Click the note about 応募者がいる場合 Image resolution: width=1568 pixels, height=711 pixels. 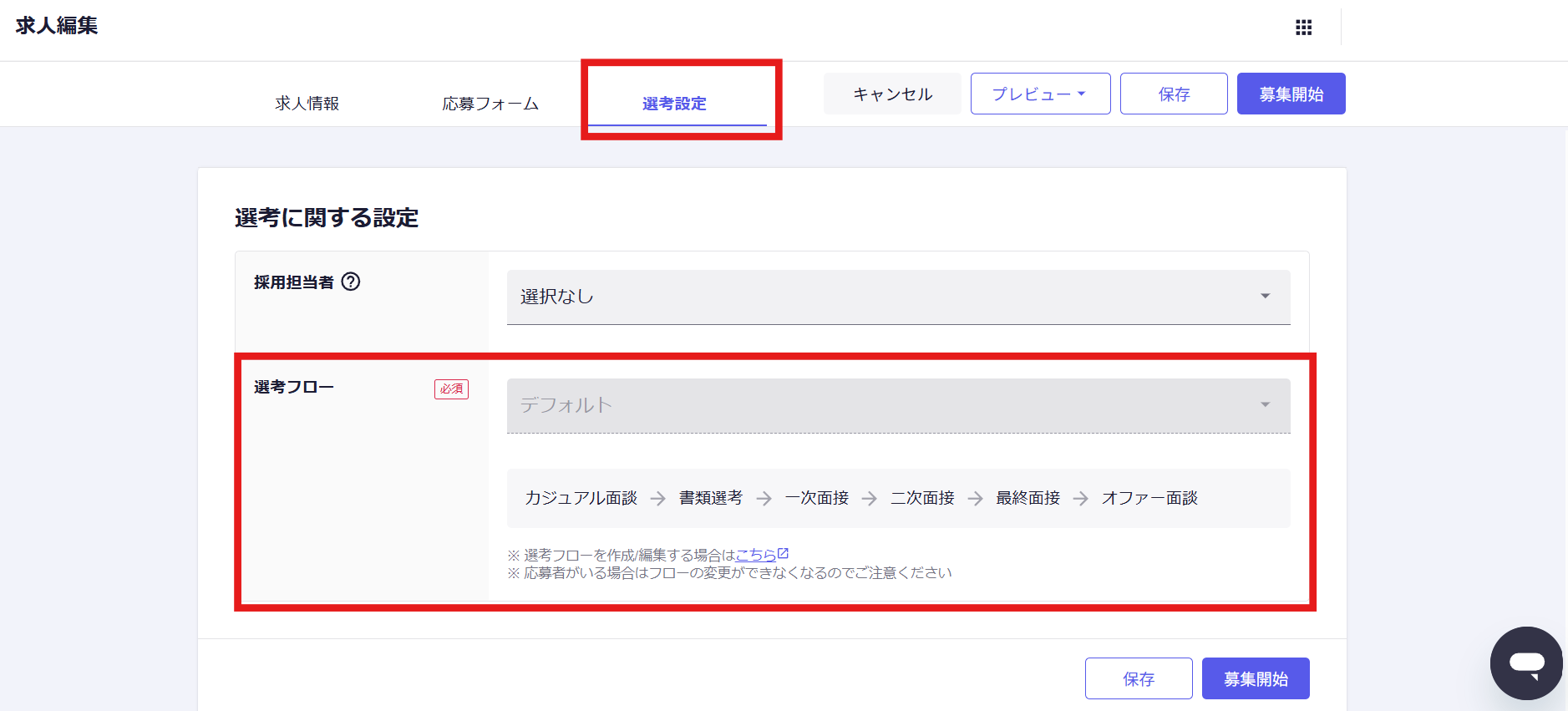729,573
